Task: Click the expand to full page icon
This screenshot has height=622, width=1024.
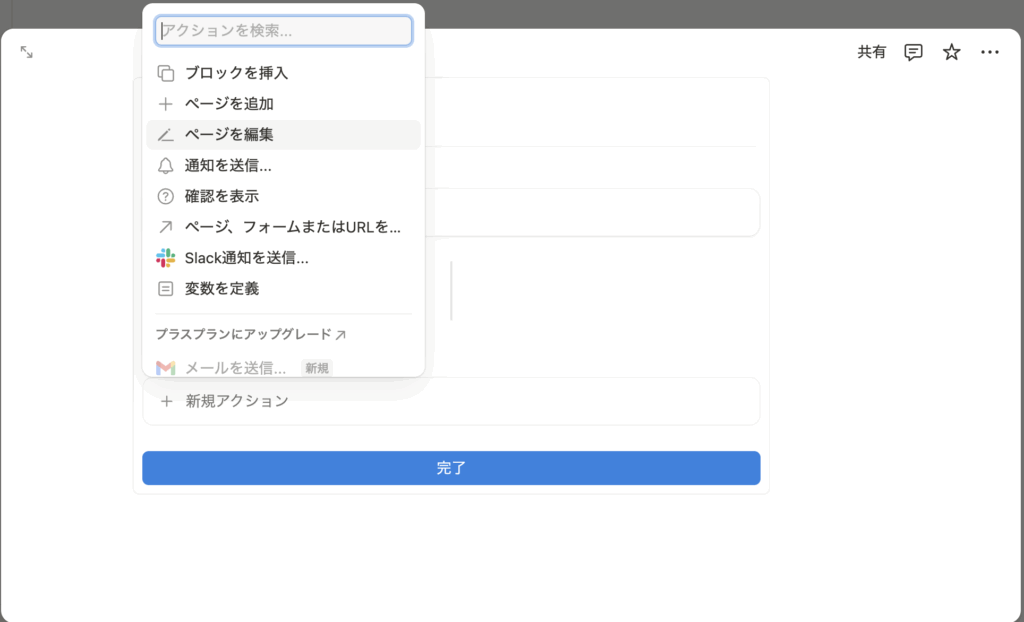Action: [27, 52]
